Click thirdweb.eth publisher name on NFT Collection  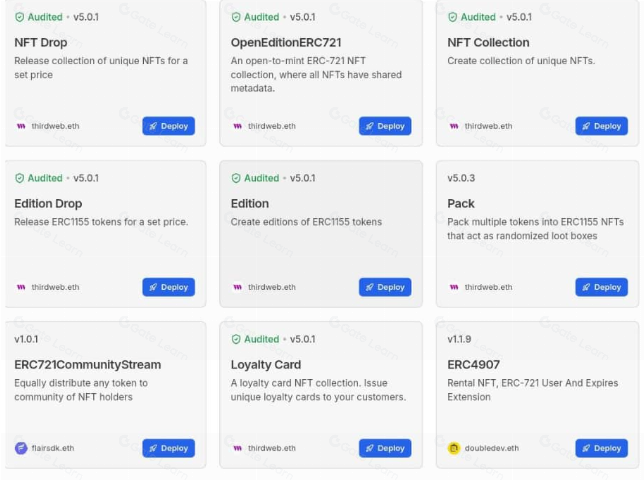pyautogui.click(x=488, y=126)
